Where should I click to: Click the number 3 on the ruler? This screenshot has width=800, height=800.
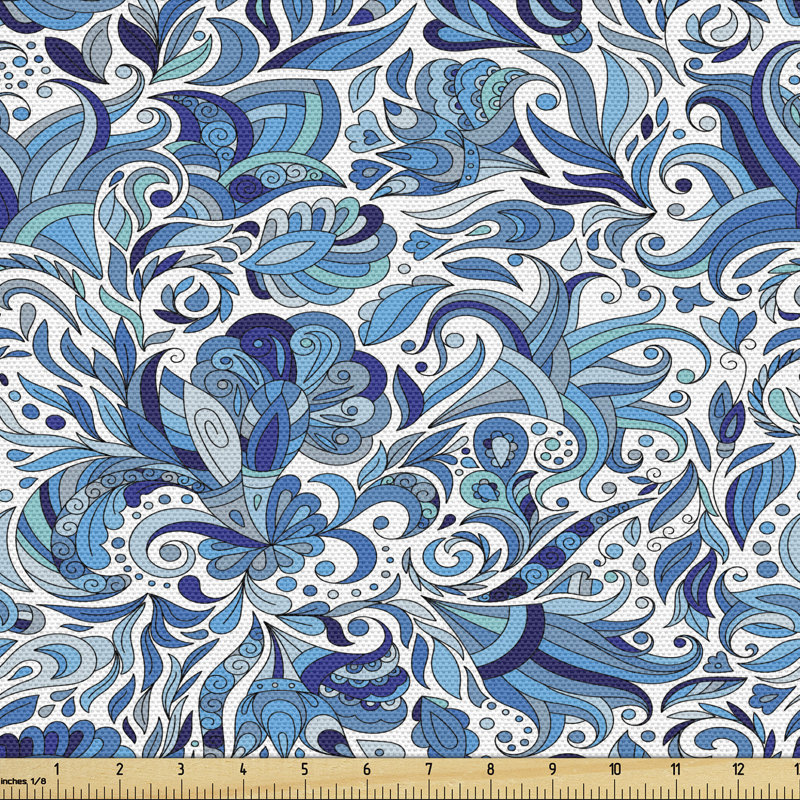(181, 769)
